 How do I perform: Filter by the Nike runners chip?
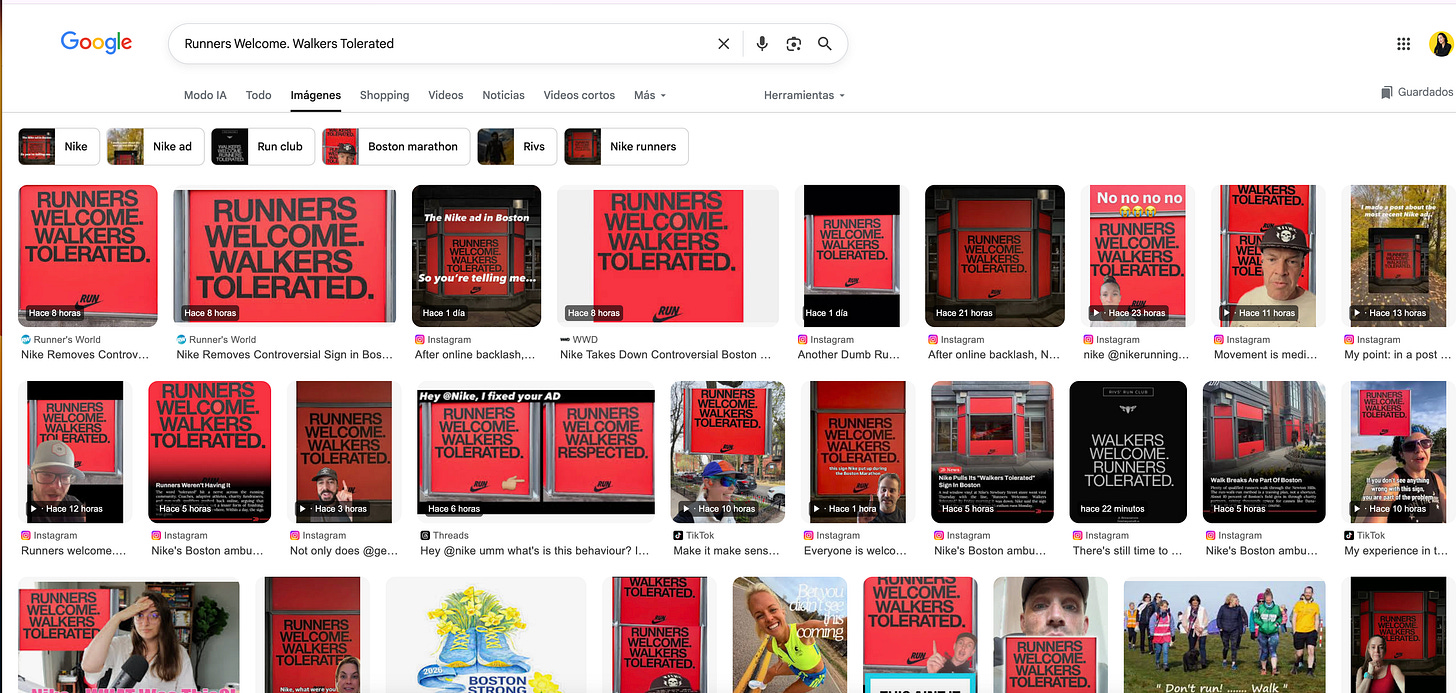click(x=626, y=146)
